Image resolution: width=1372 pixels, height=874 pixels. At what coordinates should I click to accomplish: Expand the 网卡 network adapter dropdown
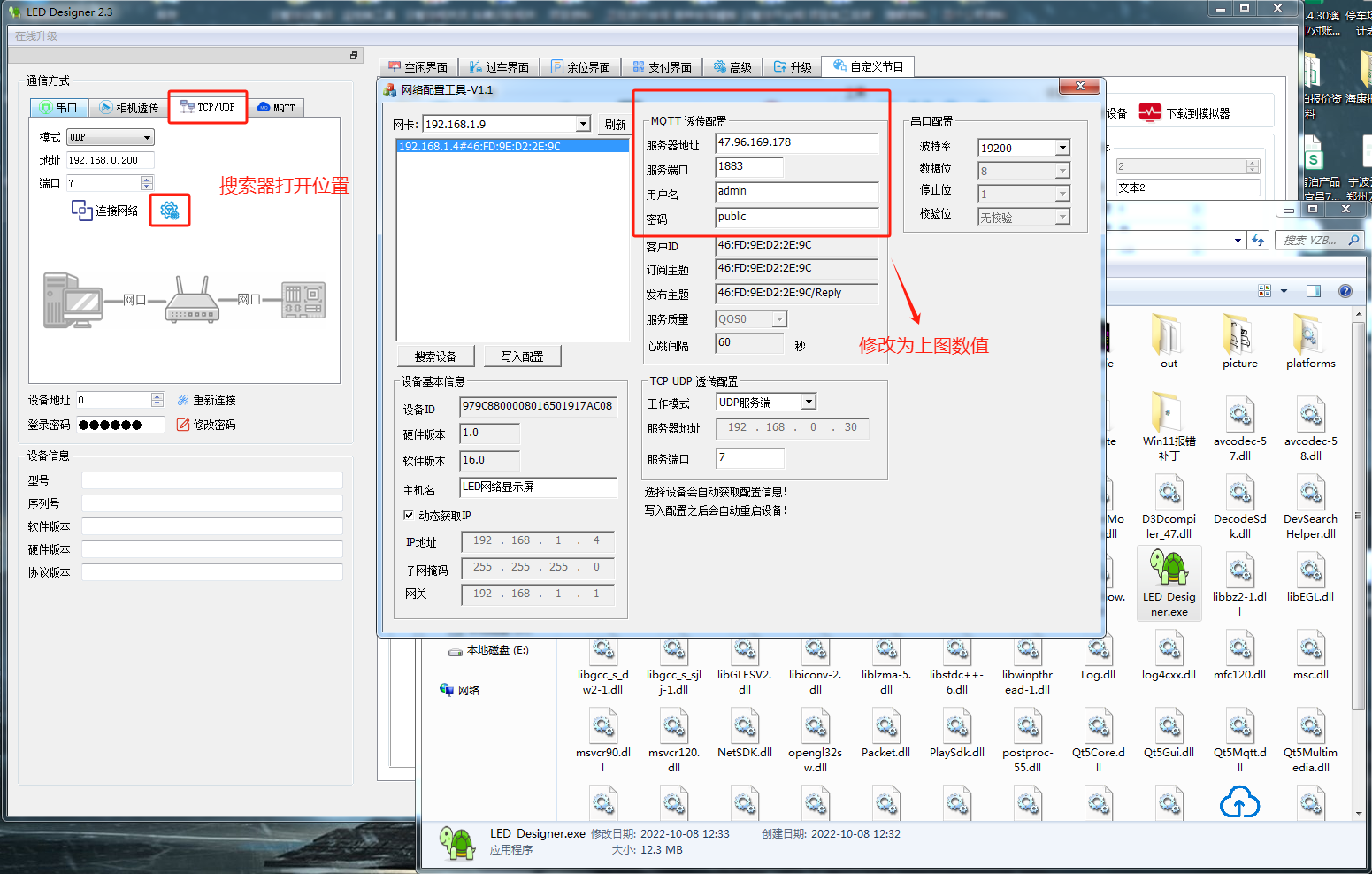(583, 124)
